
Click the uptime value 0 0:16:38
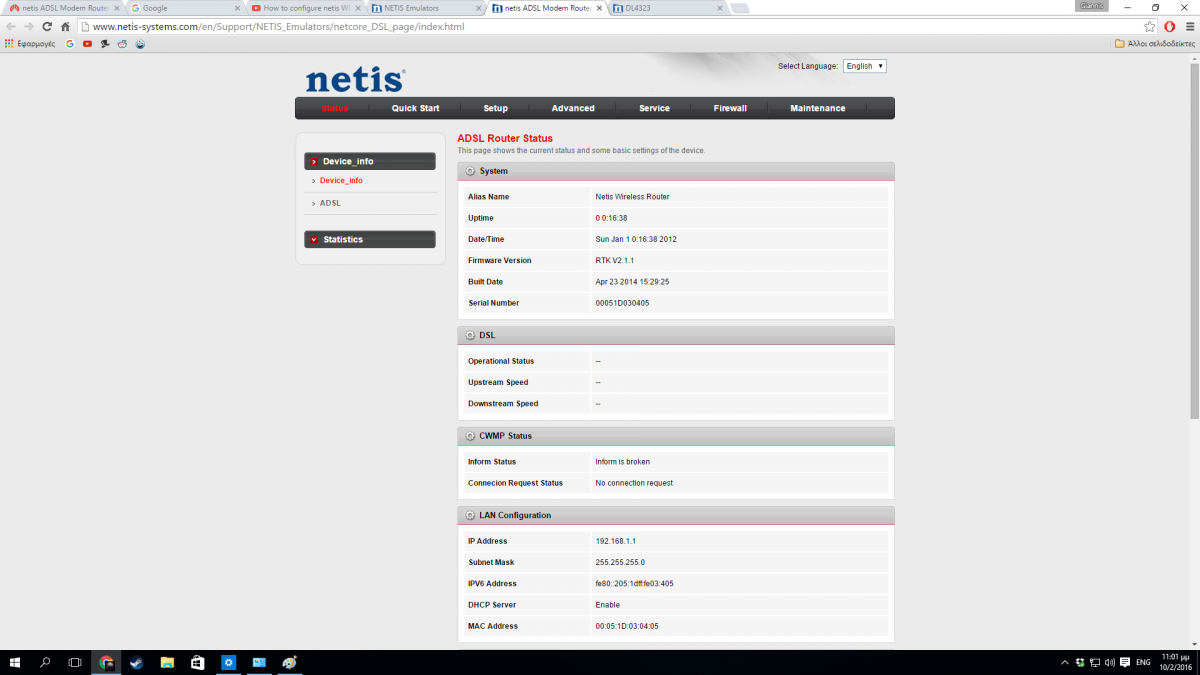pyautogui.click(x=611, y=218)
